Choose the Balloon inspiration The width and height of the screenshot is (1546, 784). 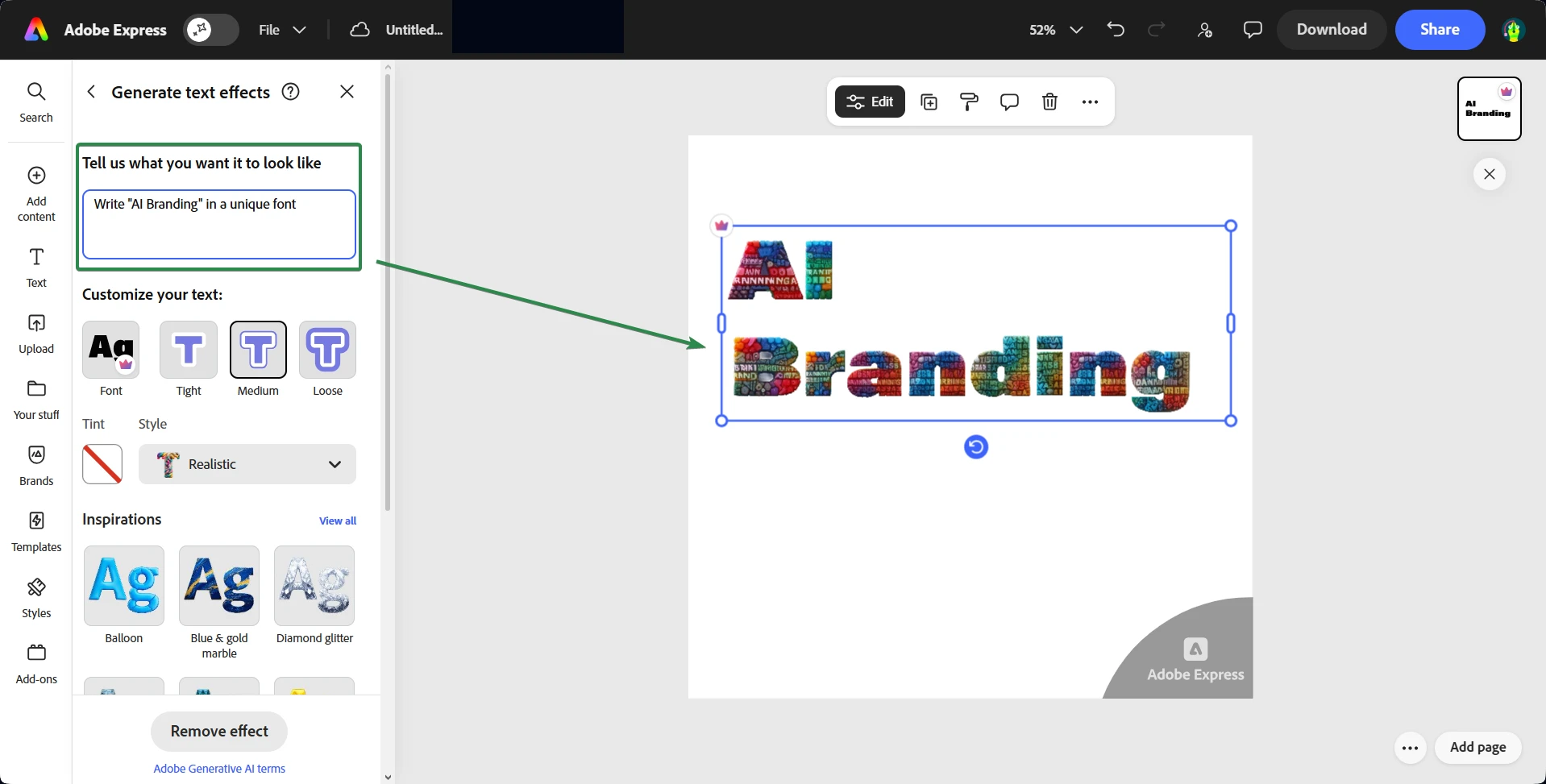[x=124, y=586]
